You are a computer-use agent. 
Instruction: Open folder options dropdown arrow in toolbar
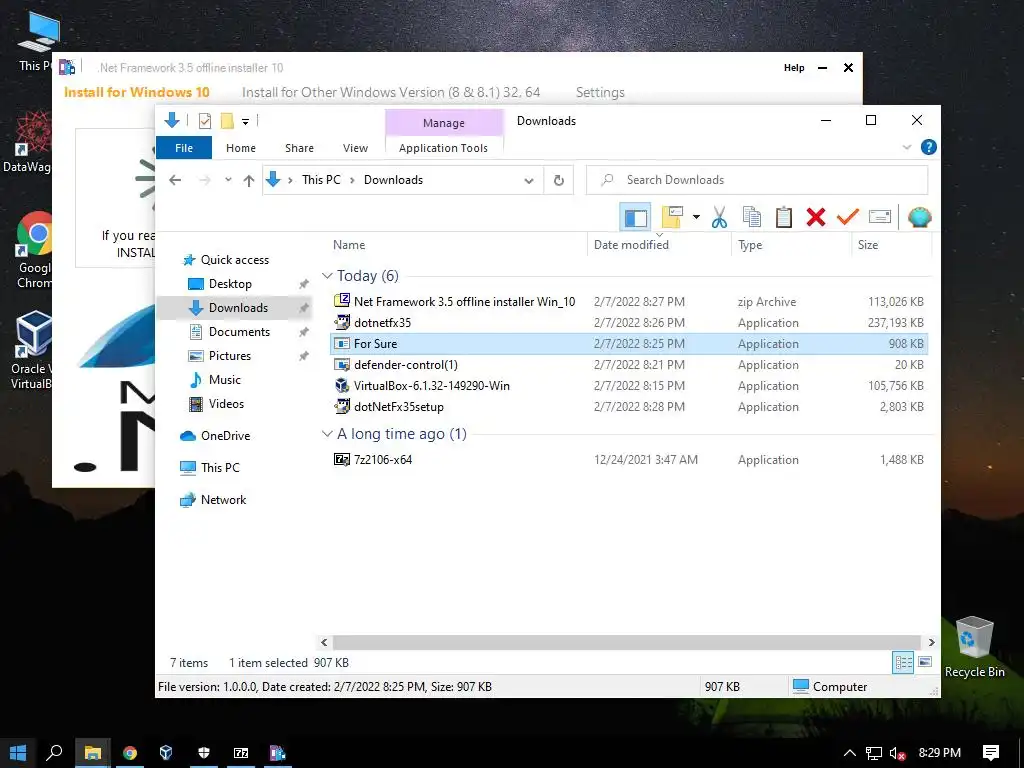pos(696,217)
